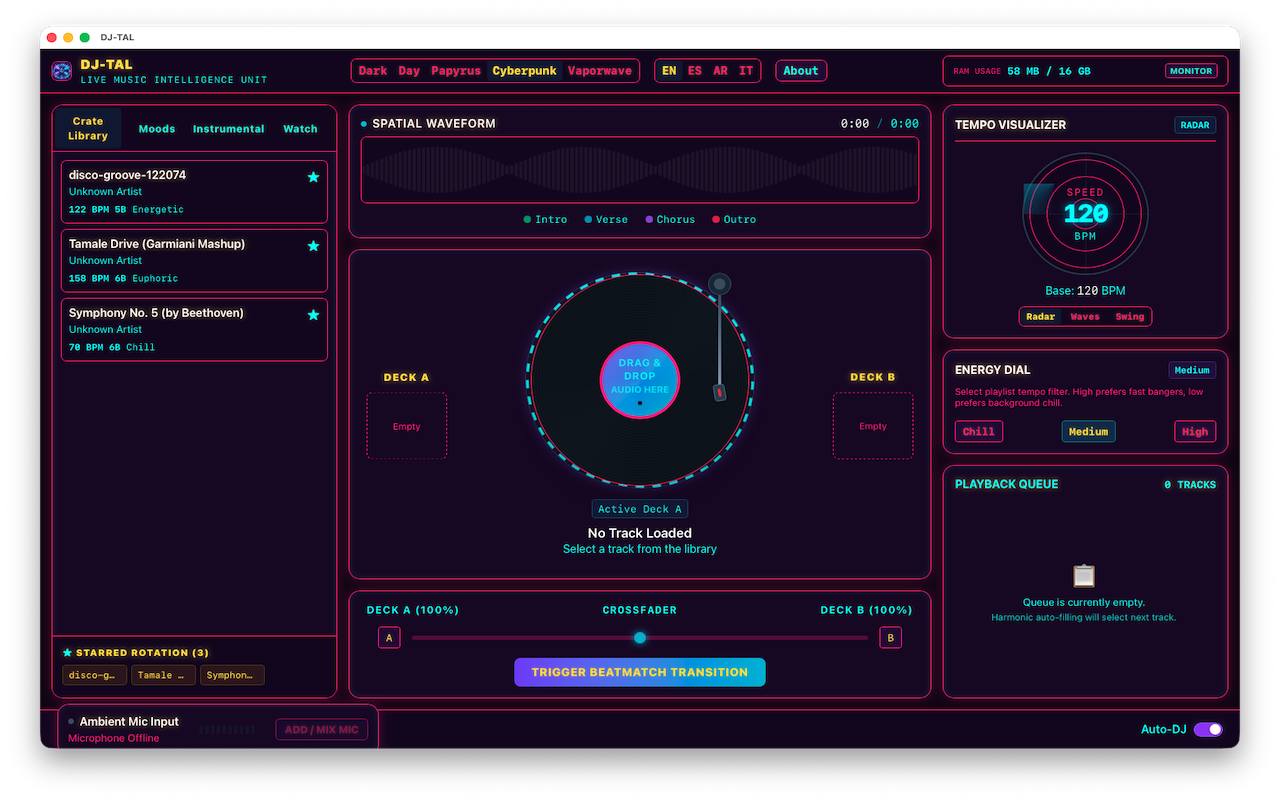Click the Drag & Drop vinyl label

(x=640, y=380)
